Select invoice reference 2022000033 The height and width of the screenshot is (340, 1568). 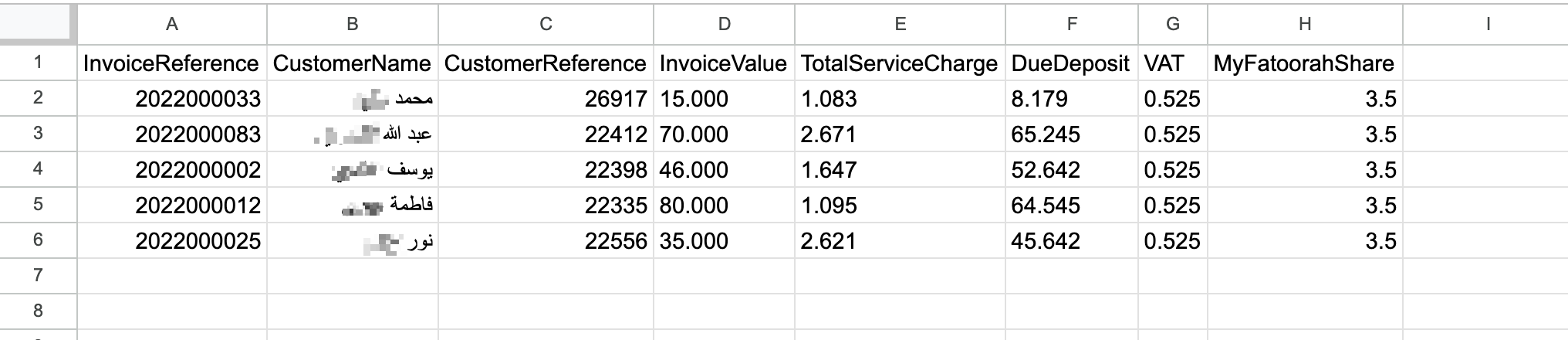point(172,98)
